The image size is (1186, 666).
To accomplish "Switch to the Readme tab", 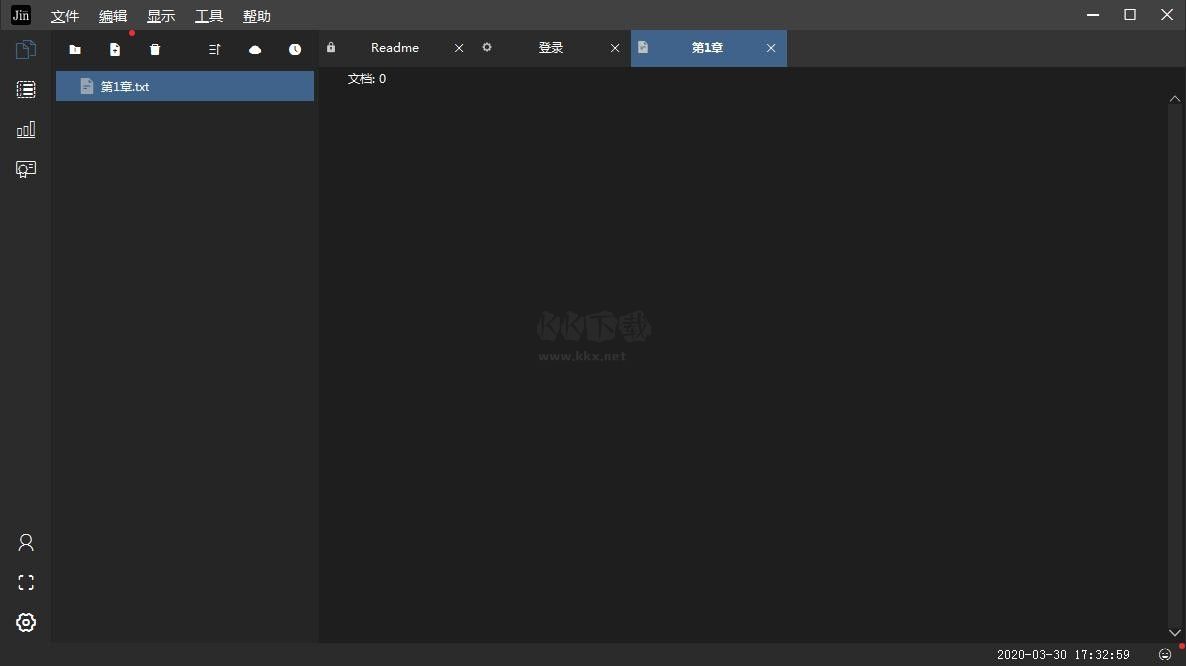I will coord(394,47).
